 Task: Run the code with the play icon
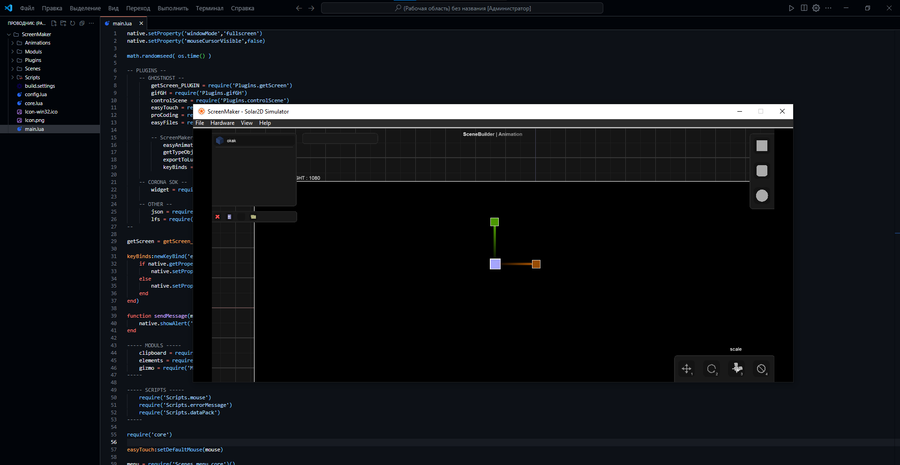point(792,8)
